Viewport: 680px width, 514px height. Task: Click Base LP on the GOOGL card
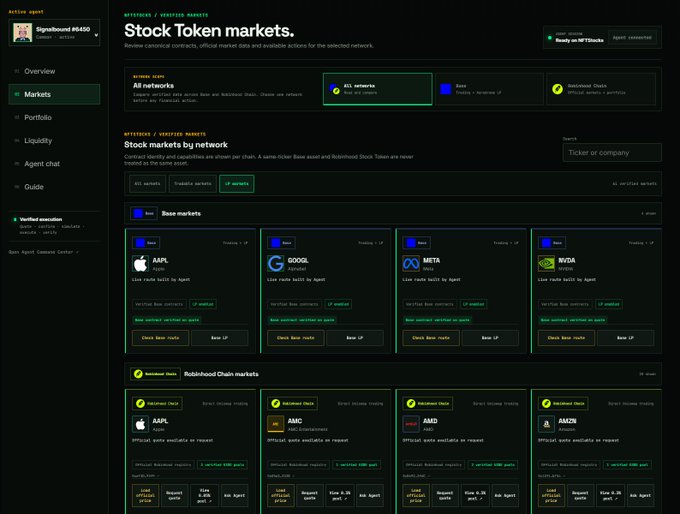point(355,338)
